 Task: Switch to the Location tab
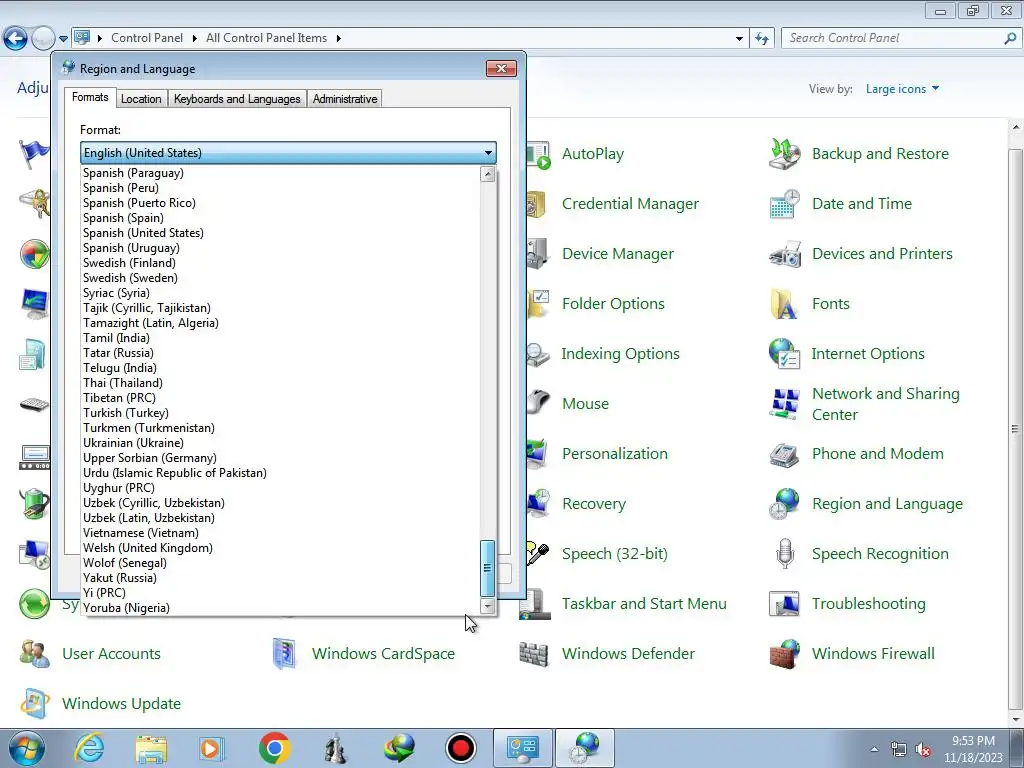tap(141, 99)
